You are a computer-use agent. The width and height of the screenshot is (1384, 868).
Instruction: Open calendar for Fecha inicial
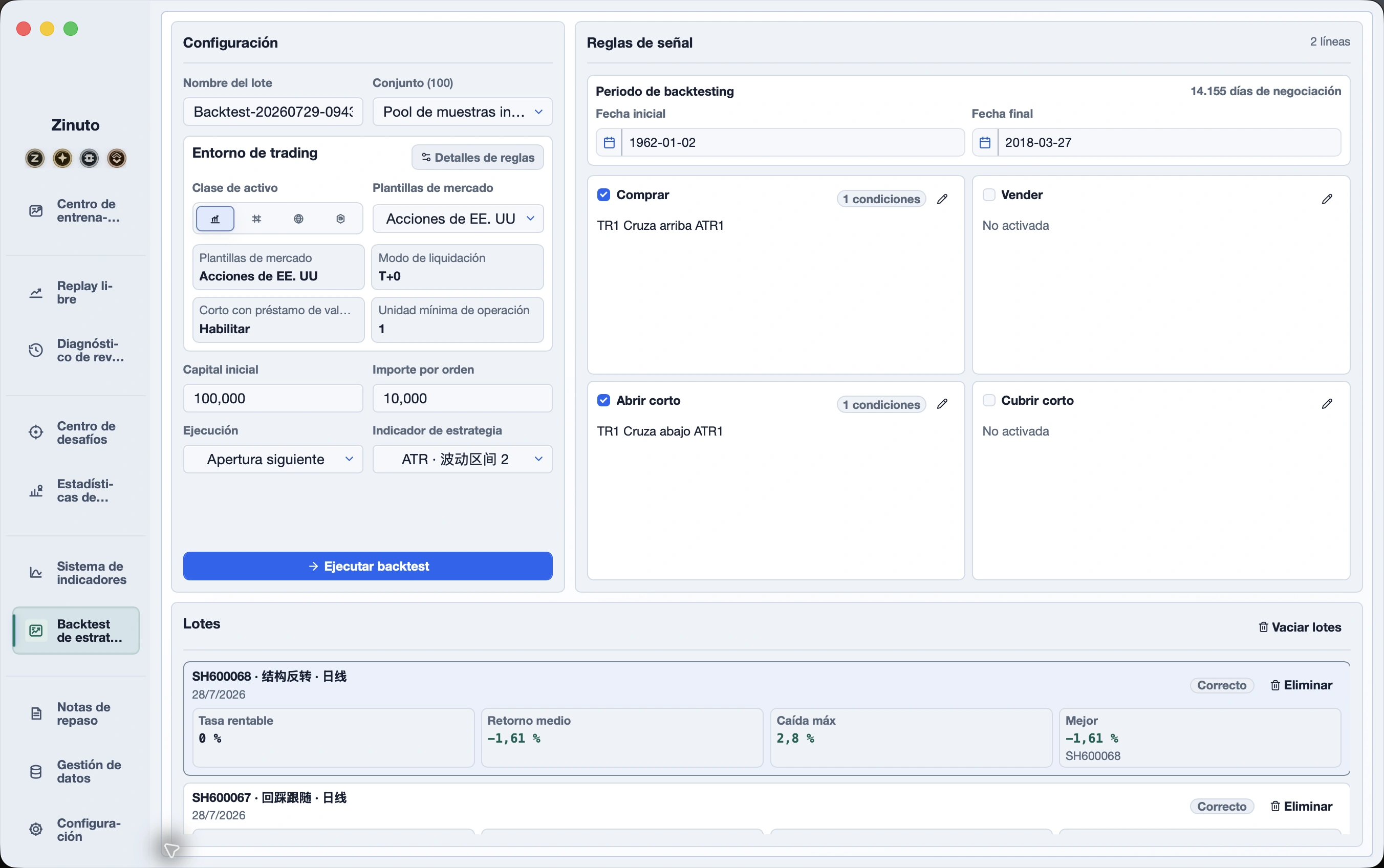pyautogui.click(x=609, y=142)
